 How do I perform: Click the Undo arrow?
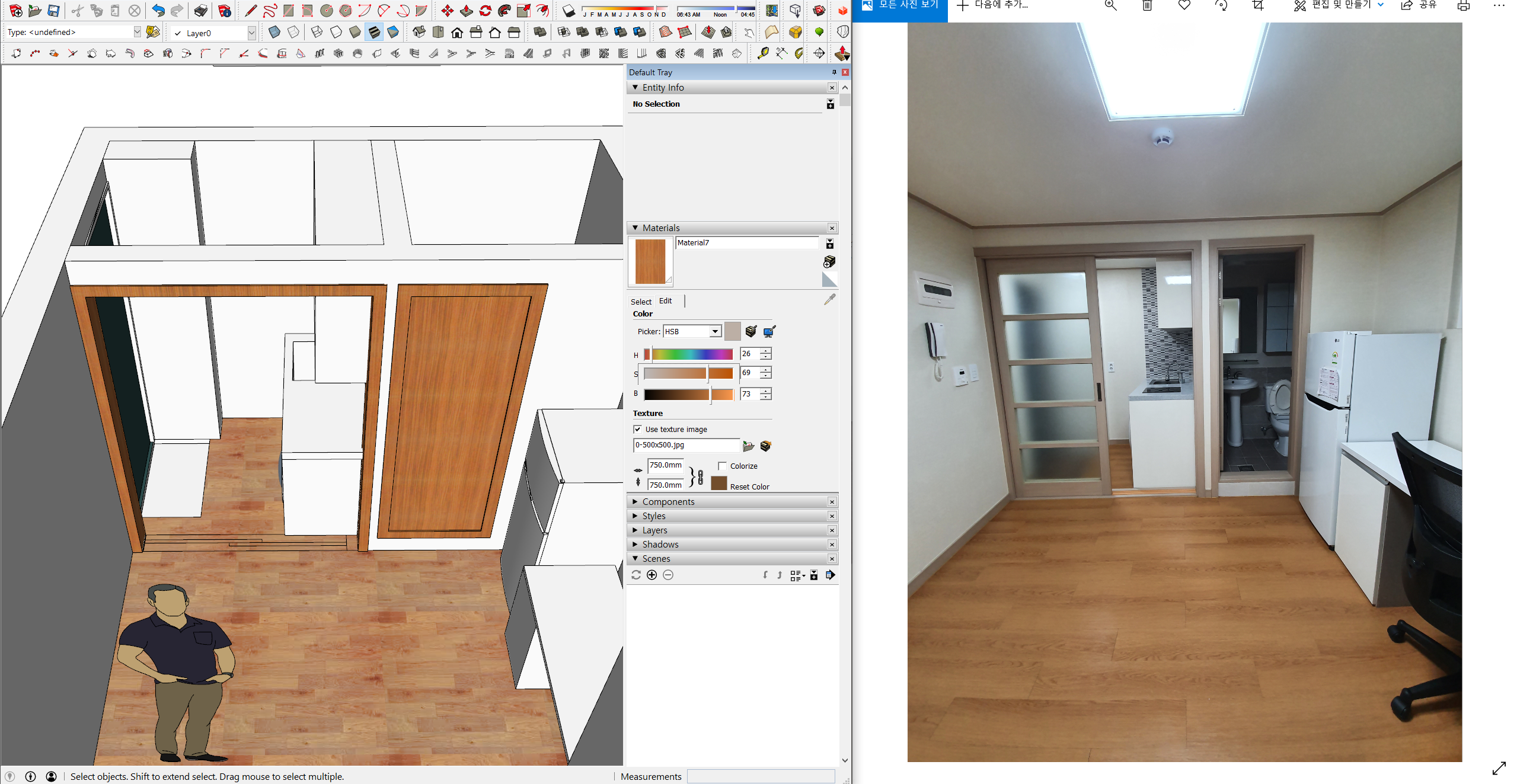(158, 11)
